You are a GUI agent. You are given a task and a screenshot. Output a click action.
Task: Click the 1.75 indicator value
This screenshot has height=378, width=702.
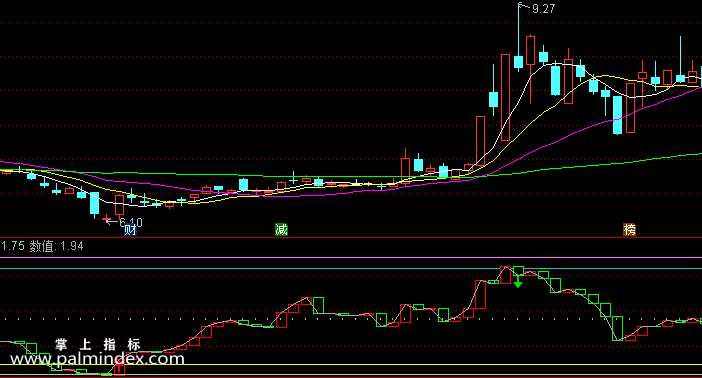pos(13,246)
